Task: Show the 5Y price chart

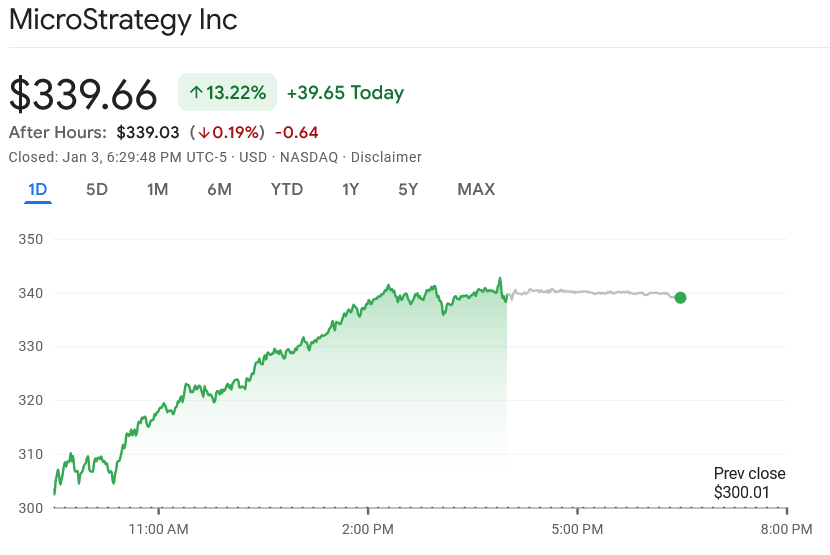Action: point(408,189)
